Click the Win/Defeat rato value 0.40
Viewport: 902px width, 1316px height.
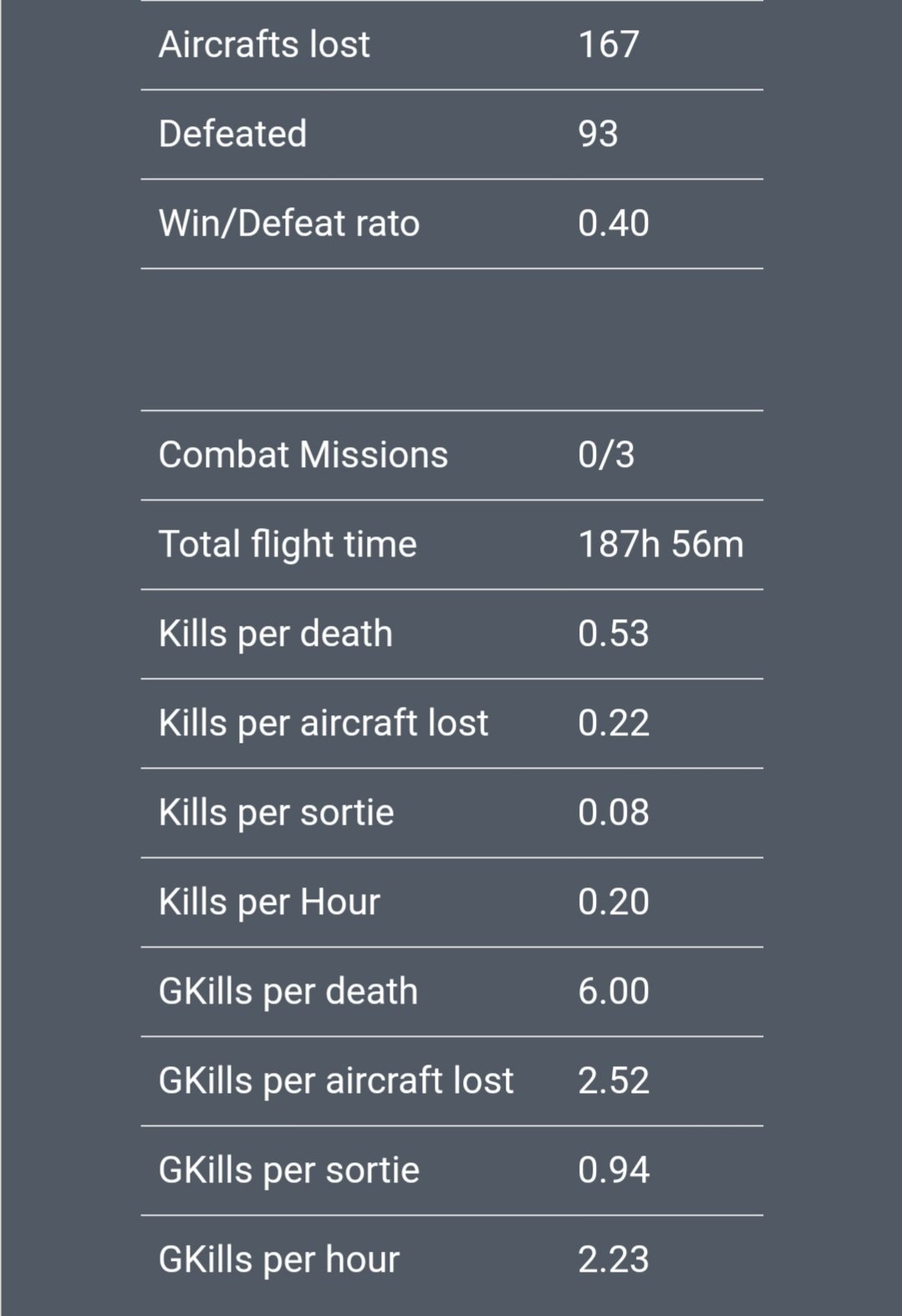coord(614,223)
